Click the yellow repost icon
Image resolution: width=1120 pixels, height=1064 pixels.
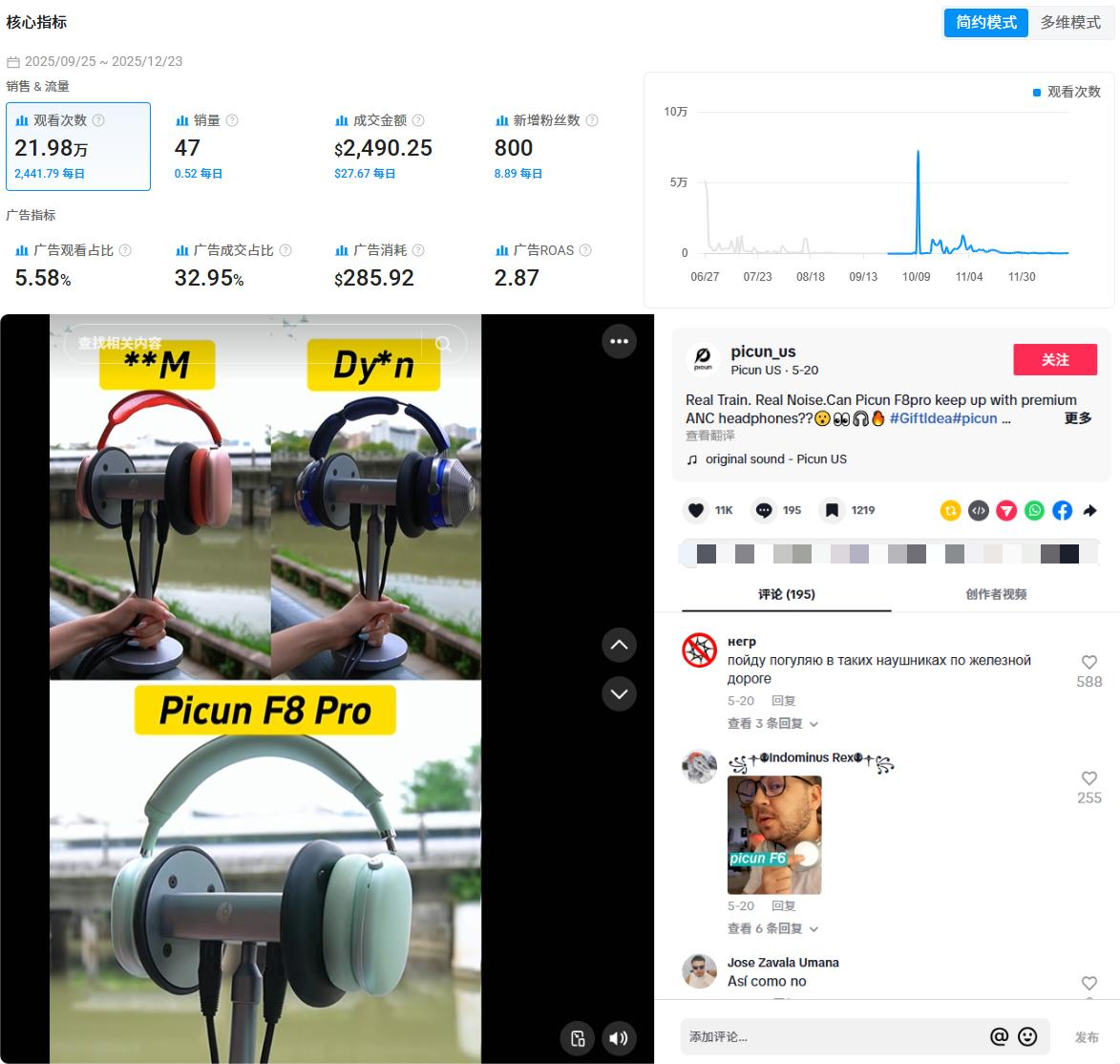click(950, 510)
